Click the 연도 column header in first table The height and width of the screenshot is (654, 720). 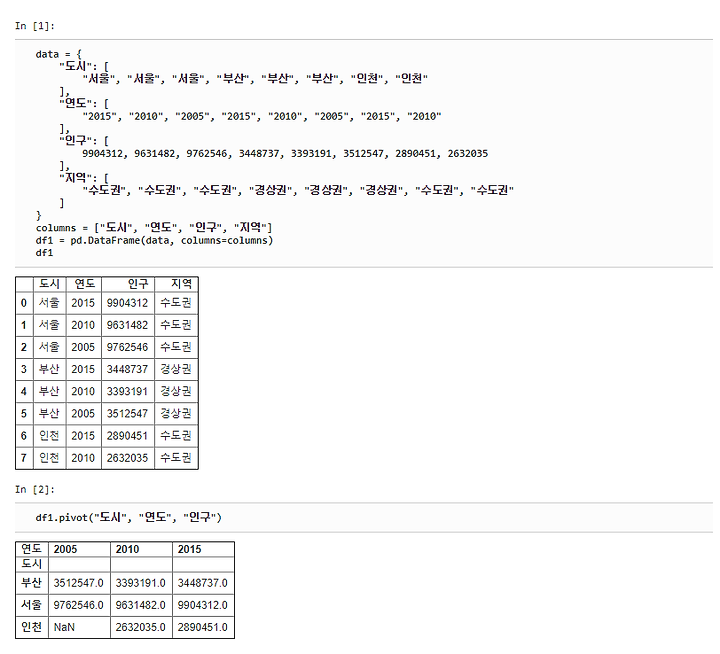(x=84, y=284)
